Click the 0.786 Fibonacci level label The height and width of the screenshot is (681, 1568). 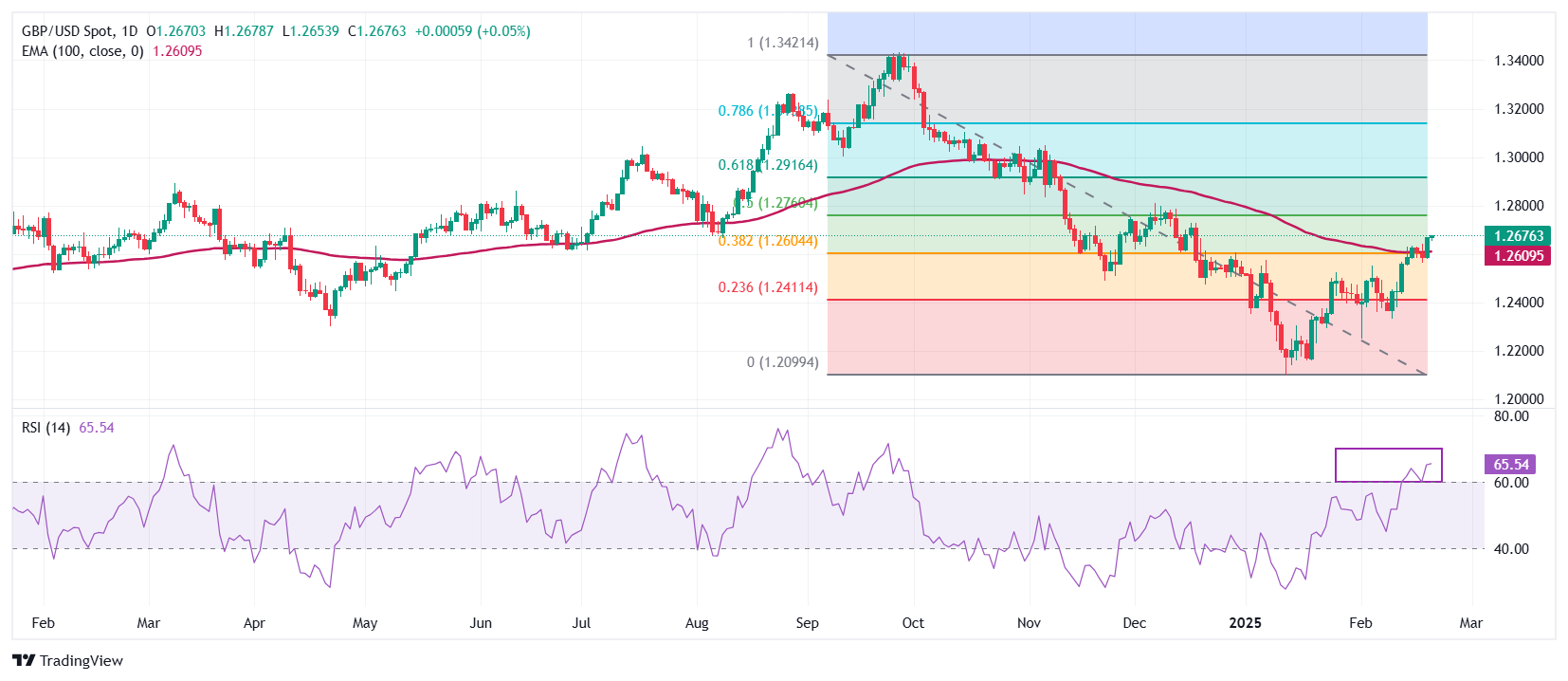[x=736, y=111]
